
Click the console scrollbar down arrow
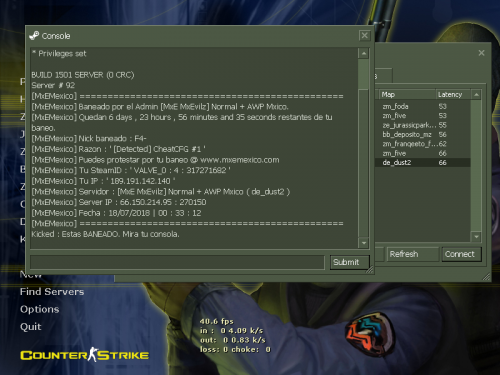tap(364, 243)
